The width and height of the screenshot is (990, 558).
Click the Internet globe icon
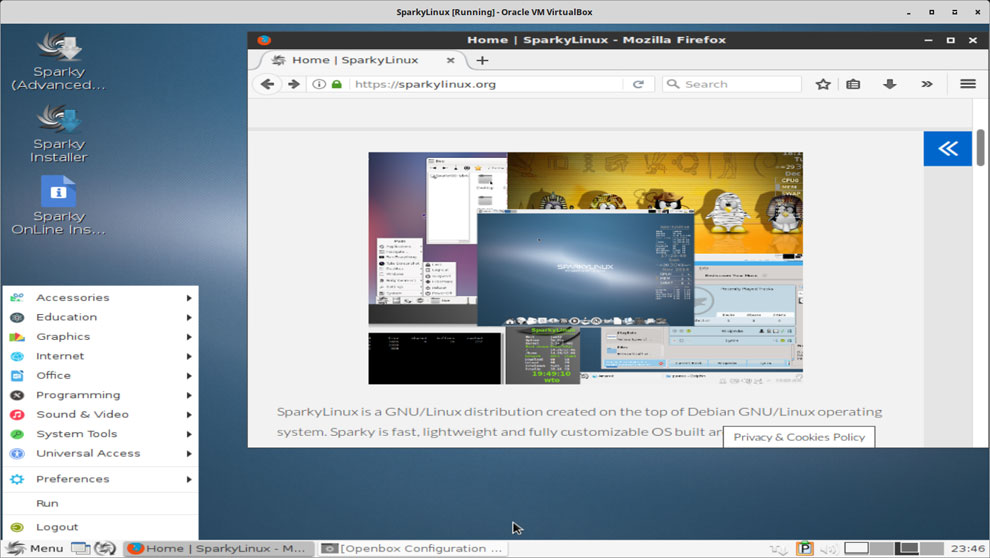(x=17, y=356)
